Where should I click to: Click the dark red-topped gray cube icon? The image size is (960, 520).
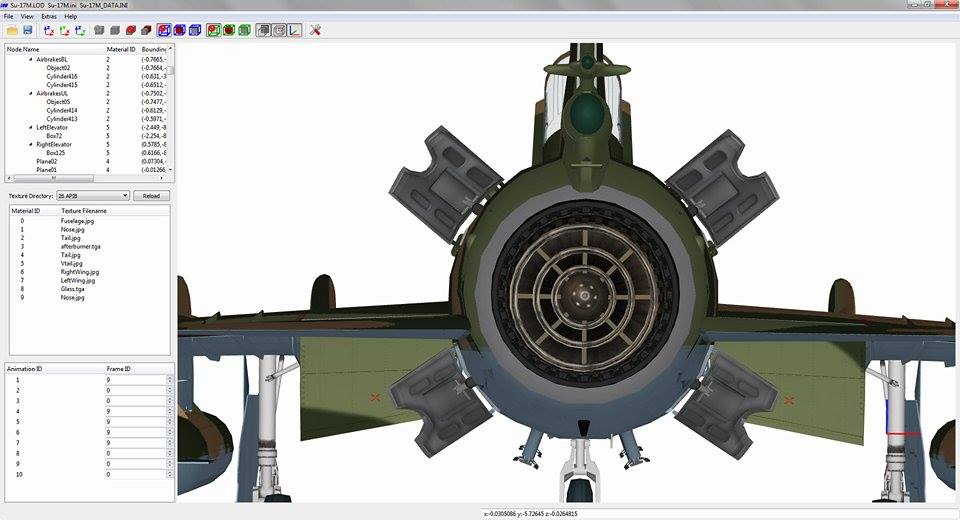point(146,30)
